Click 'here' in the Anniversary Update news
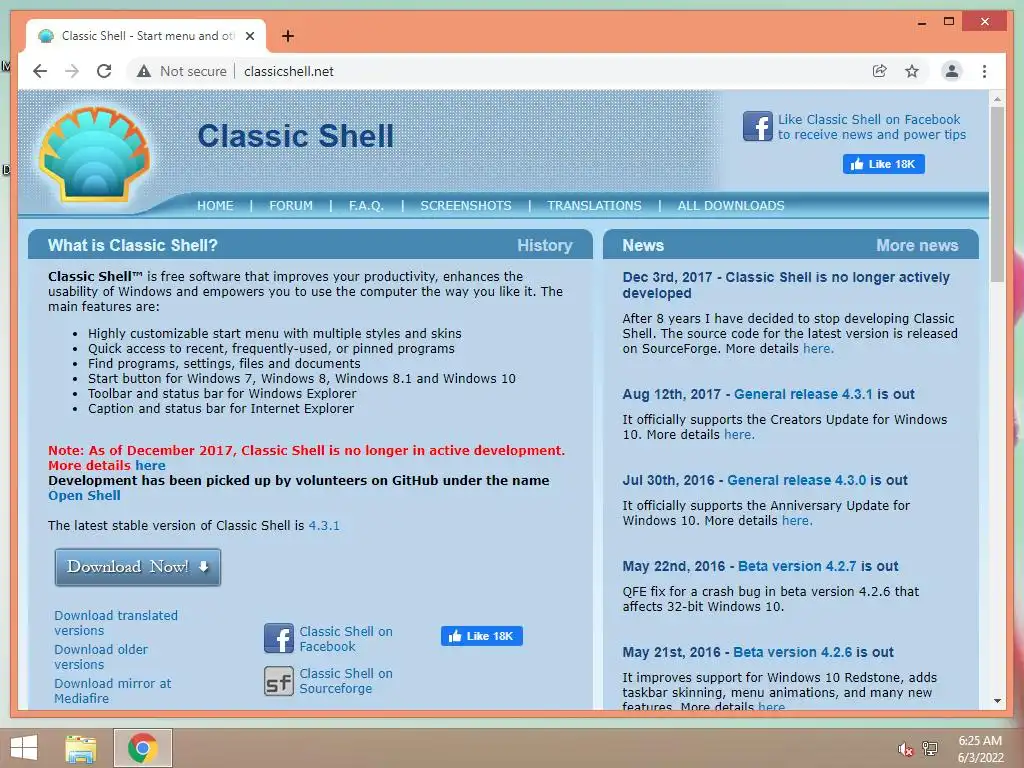Viewport: 1024px width, 768px height. pos(797,521)
